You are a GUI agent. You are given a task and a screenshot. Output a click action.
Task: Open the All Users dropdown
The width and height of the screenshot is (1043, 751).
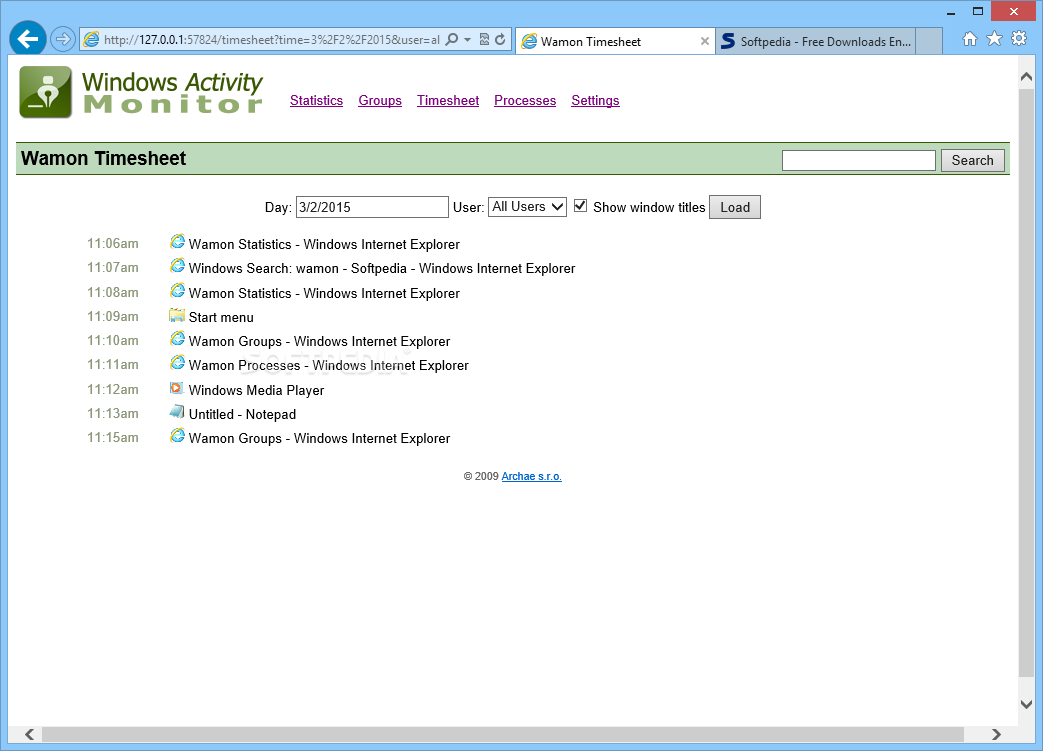[527, 207]
